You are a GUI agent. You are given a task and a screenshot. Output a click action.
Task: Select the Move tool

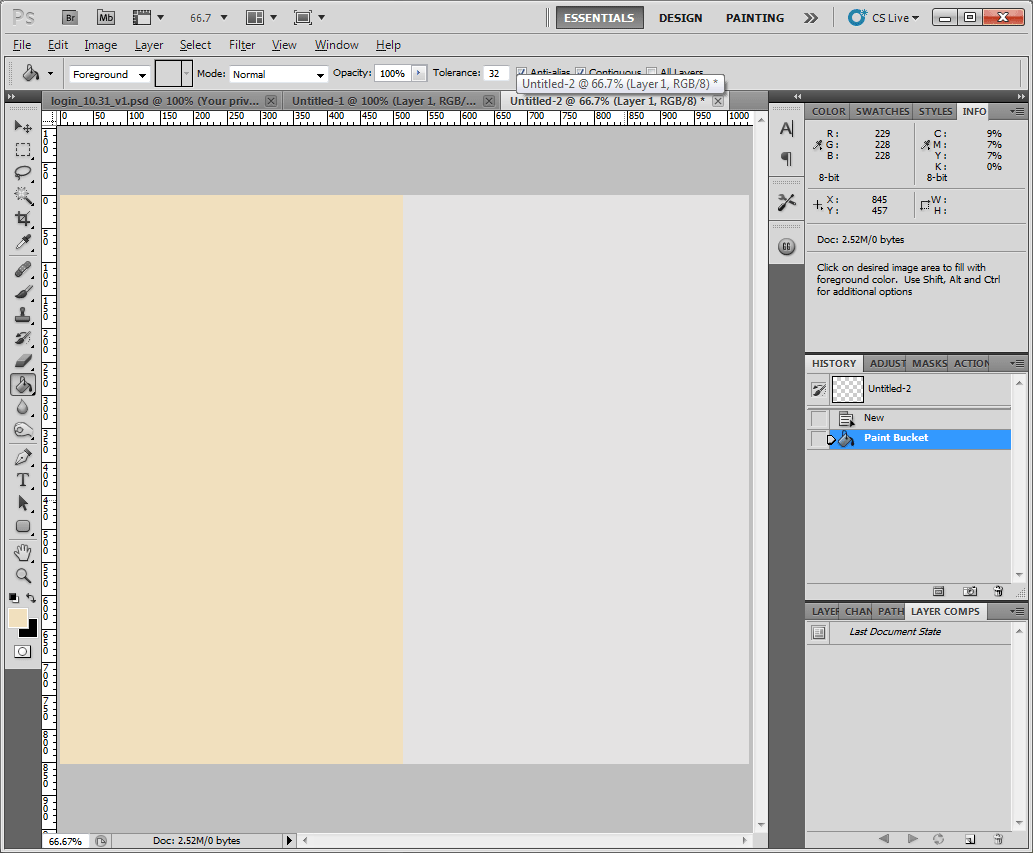pyautogui.click(x=23, y=126)
